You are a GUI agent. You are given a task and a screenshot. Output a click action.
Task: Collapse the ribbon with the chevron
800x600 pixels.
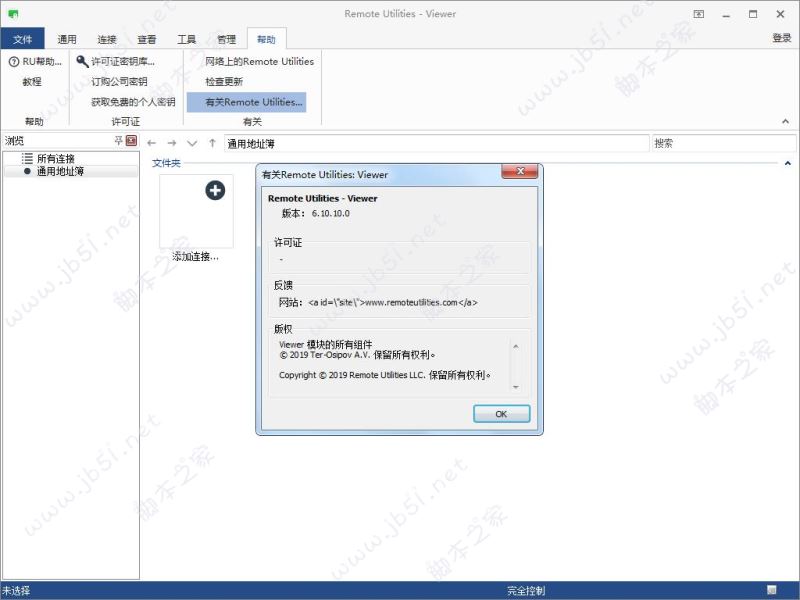point(785,121)
